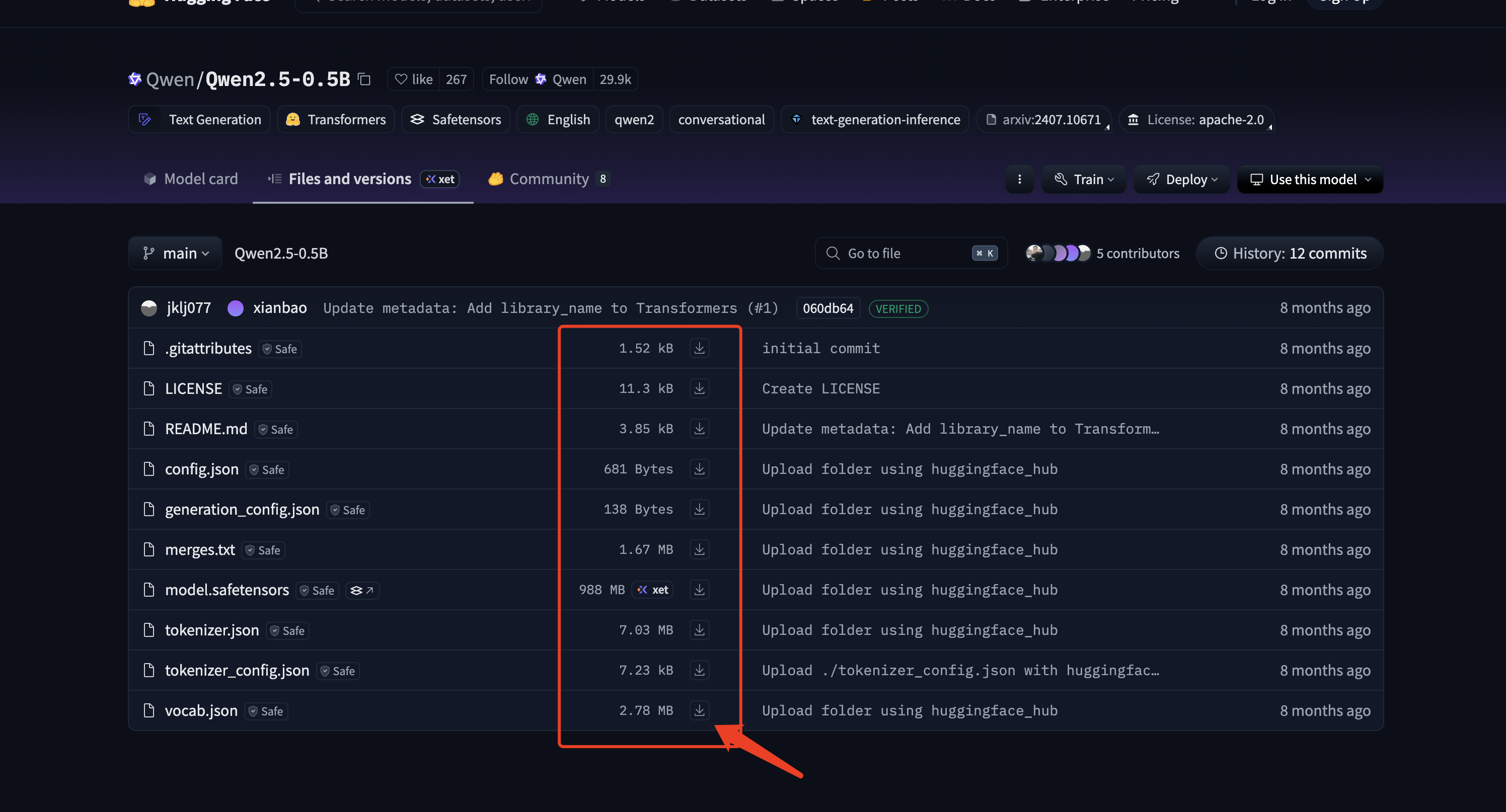Download the model.safetensors file
The height and width of the screenshot is (812, 1506).
[x=699, y=590]
